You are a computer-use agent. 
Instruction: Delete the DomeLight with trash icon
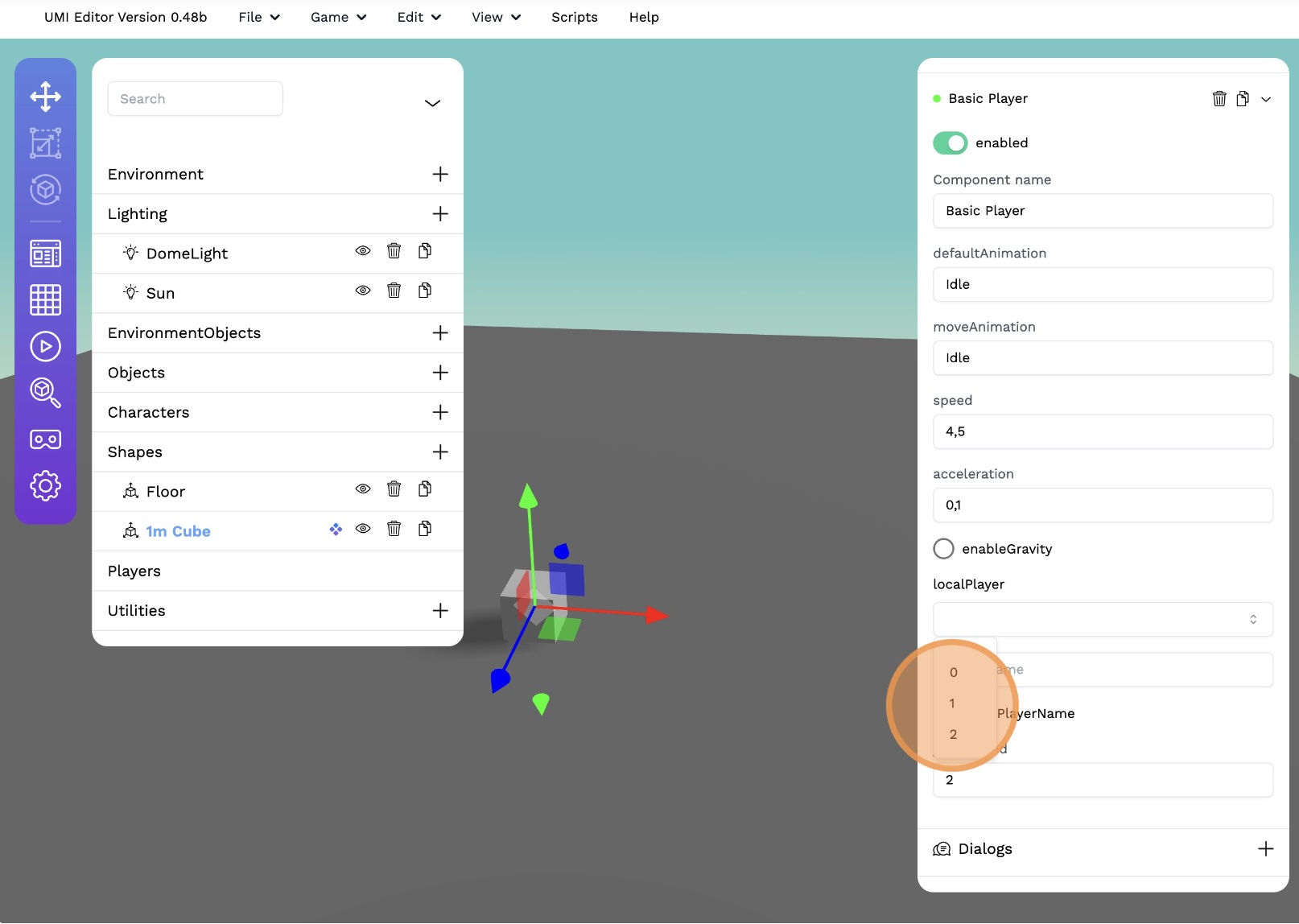point(394,251)
